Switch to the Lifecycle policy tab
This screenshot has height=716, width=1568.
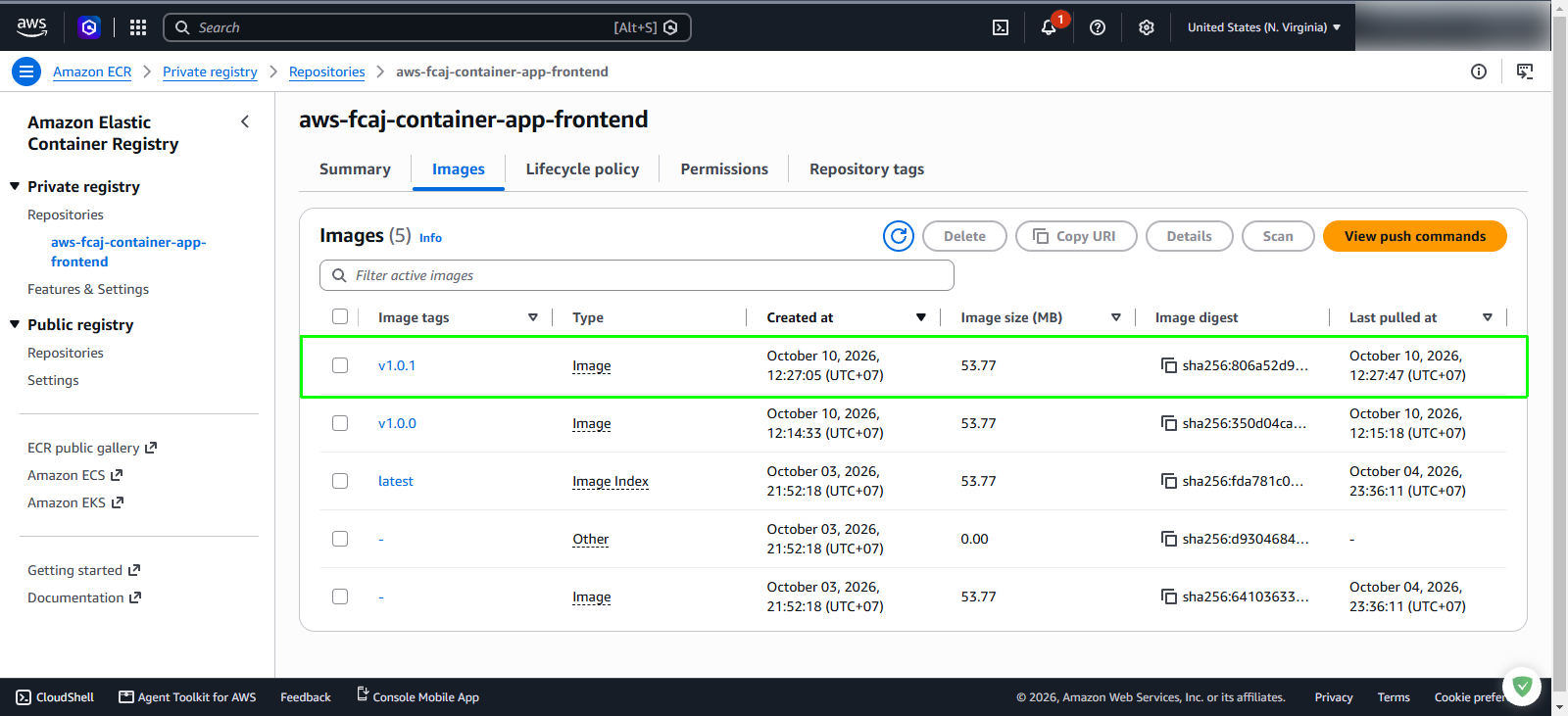582,169
